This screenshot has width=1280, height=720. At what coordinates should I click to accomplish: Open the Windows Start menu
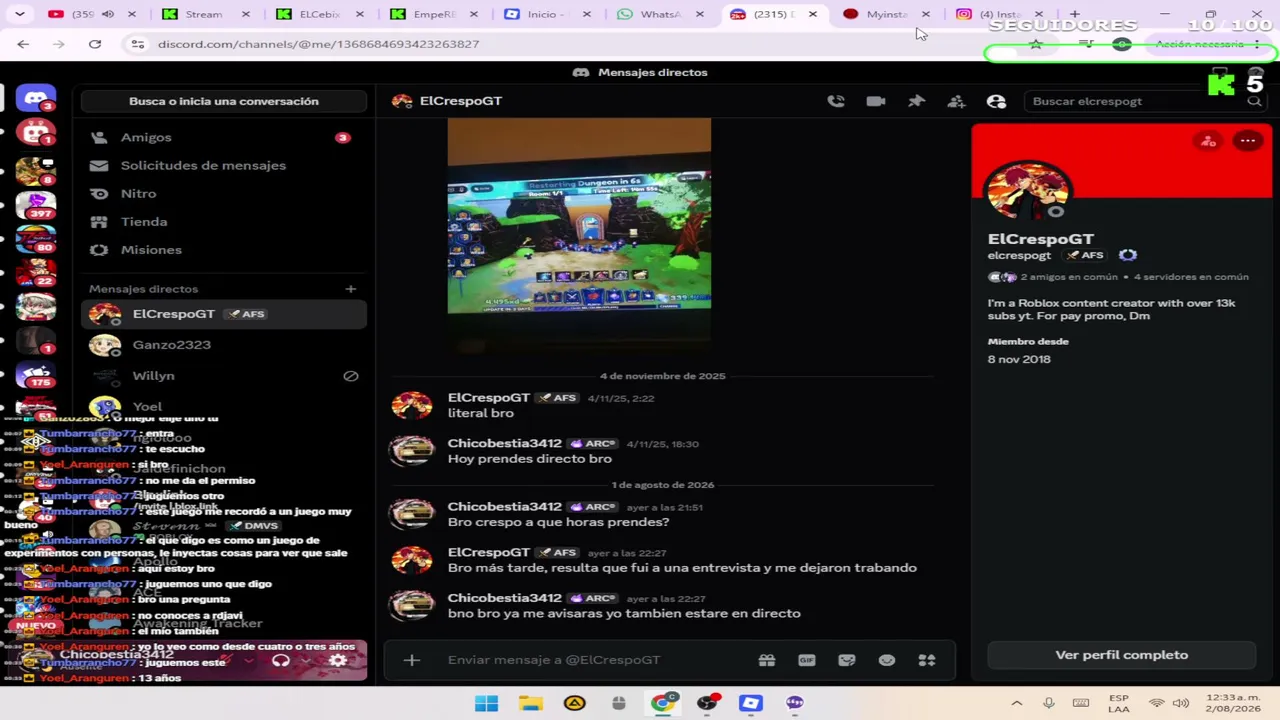487,703
